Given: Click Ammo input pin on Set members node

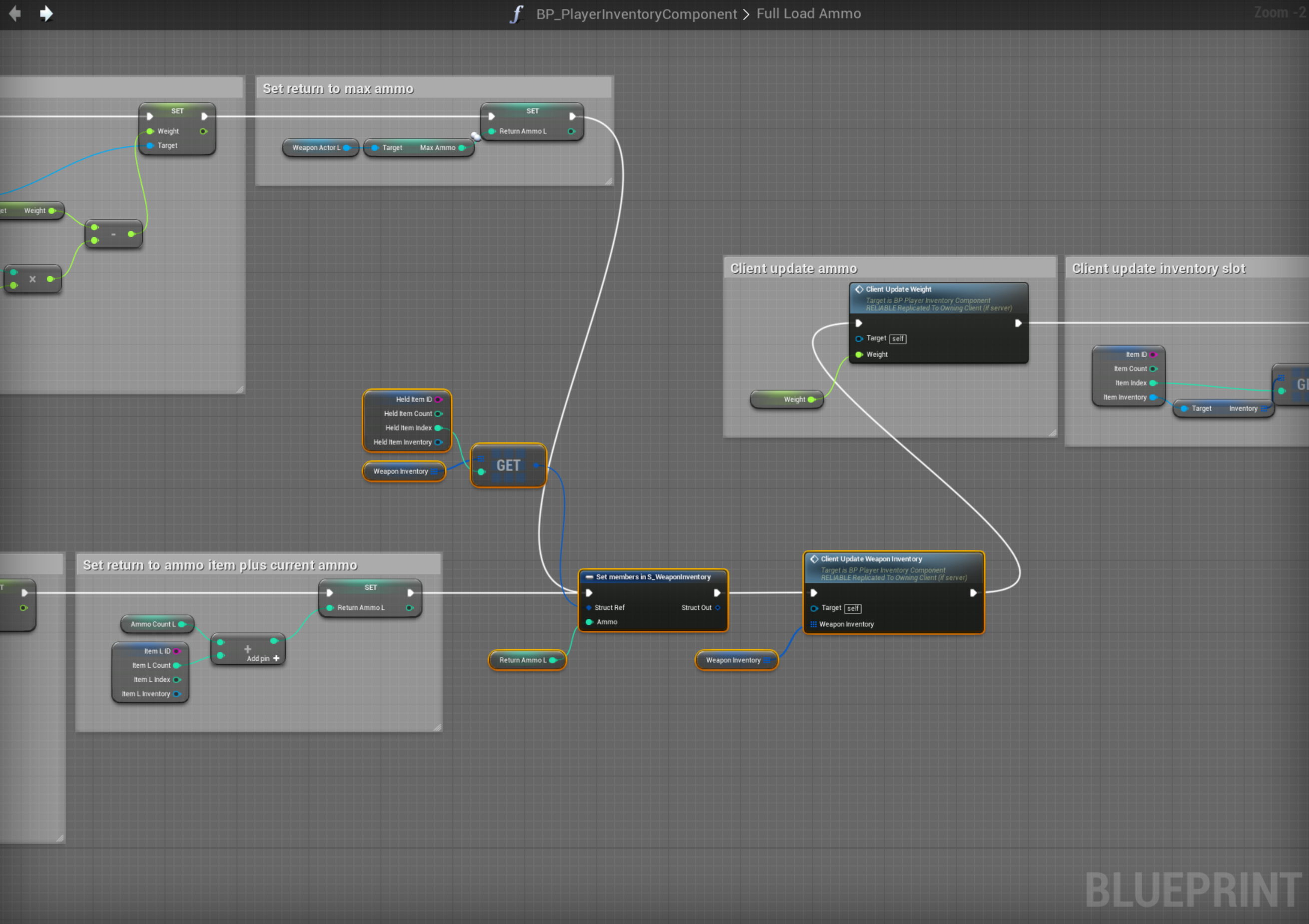Looking at the screenshot, I should [x=590, y=622].
